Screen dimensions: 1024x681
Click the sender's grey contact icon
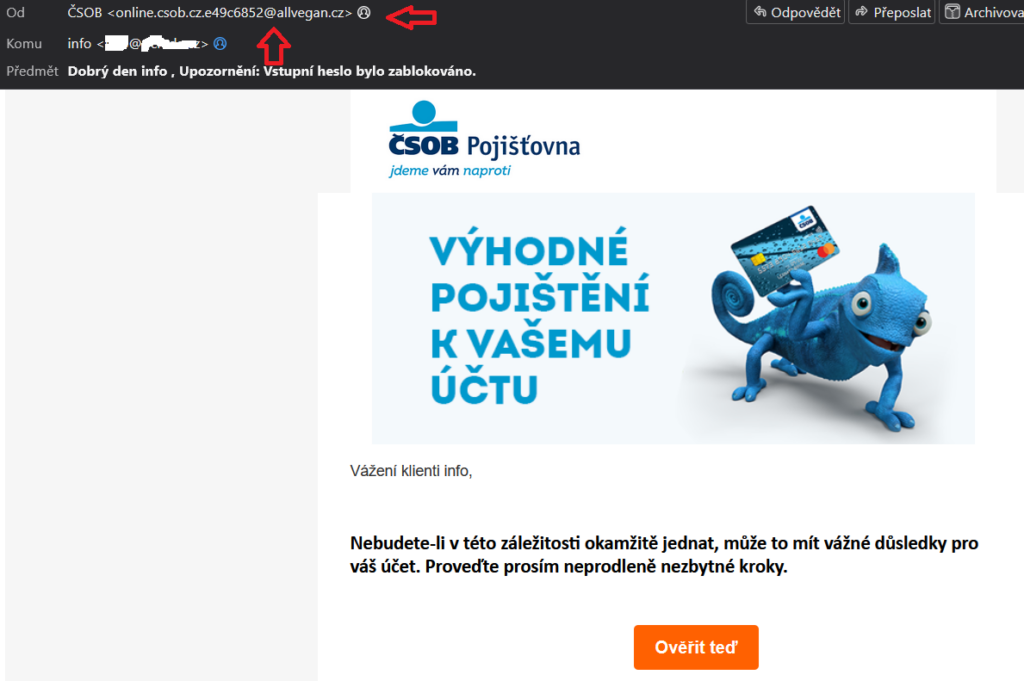pos(364,12)
